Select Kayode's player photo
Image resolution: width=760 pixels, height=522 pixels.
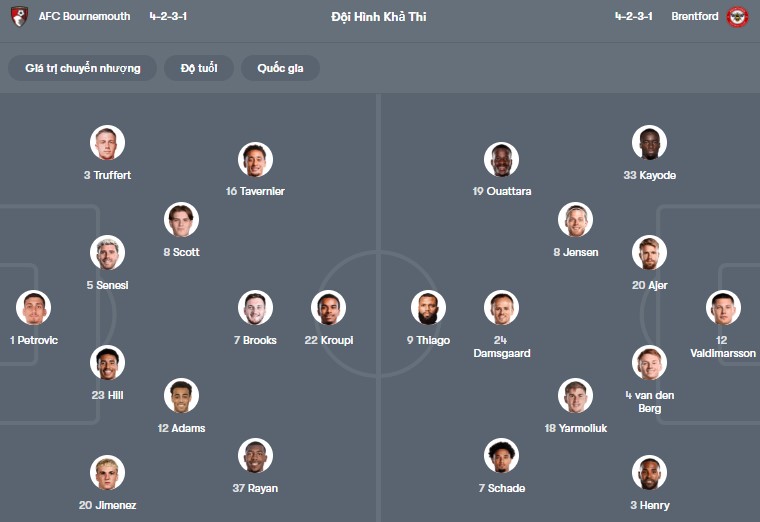[649, 143]
